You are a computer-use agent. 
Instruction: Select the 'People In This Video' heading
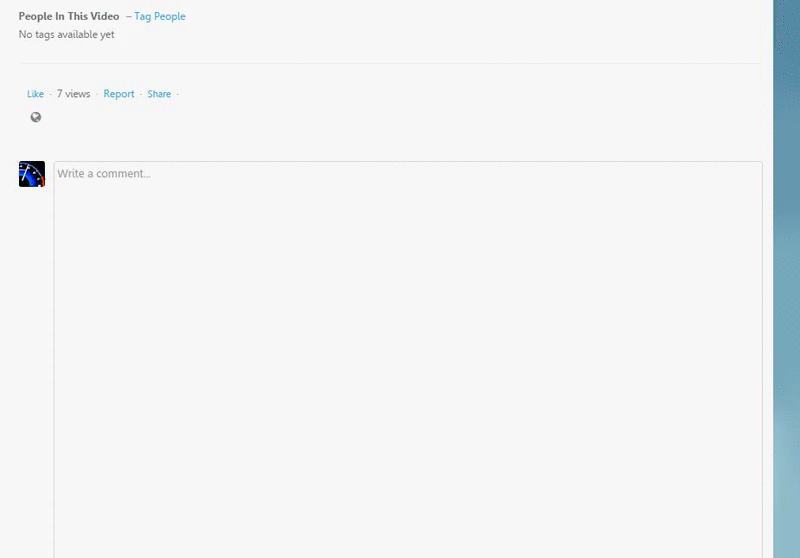coord(69,16)
